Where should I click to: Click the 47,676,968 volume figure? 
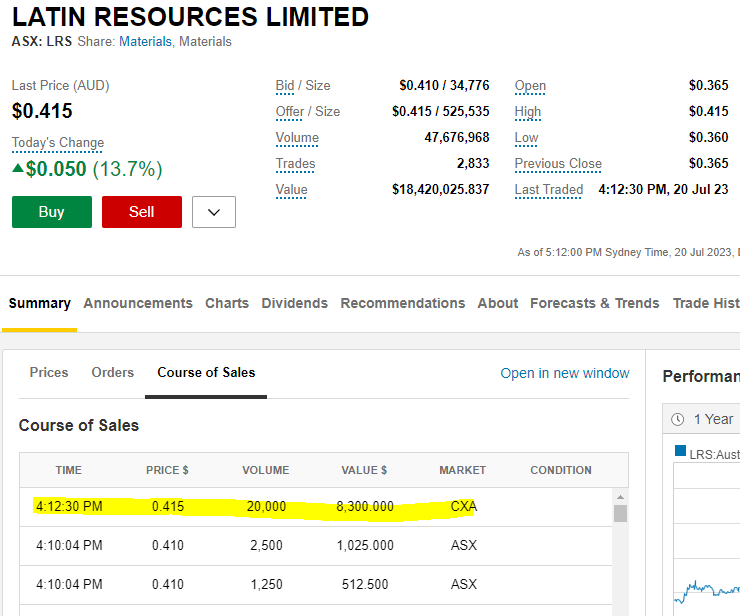pos(457,137)
